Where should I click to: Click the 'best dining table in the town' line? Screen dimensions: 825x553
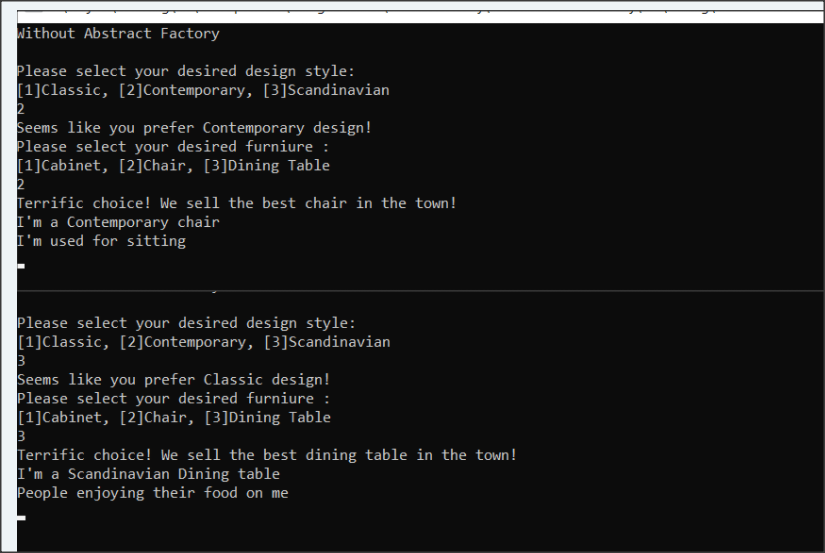[266, 455]
